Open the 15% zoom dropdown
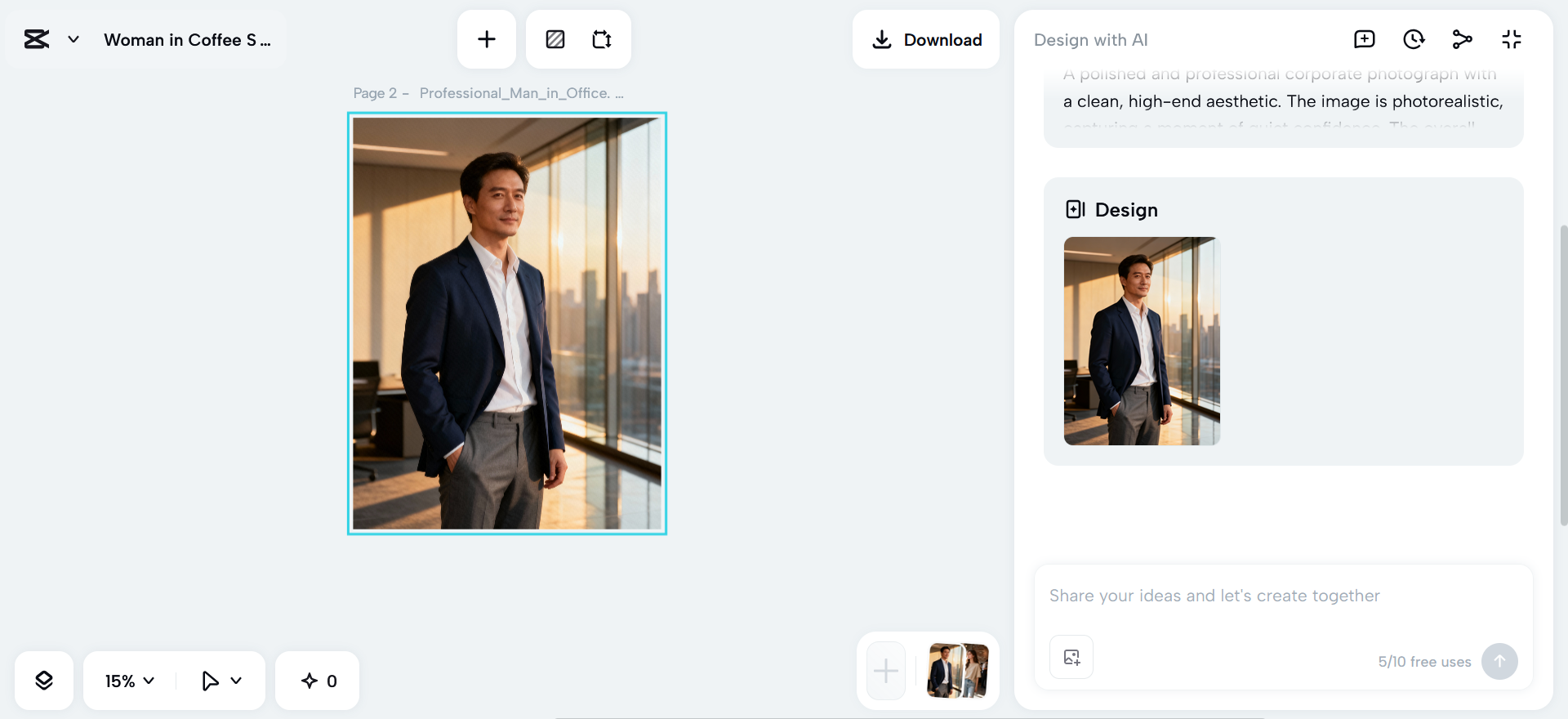This screenshot has width=1568, height=719. click(x=129, y=681)
